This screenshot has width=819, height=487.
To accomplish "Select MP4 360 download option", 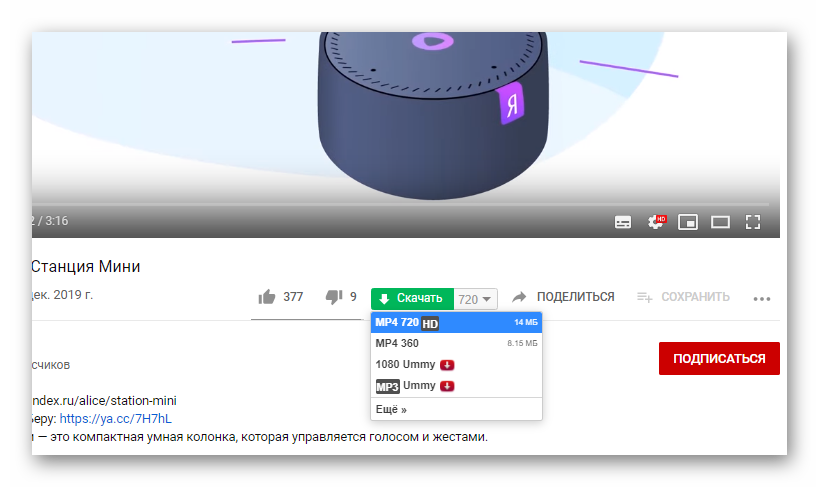I will [457, 343].
